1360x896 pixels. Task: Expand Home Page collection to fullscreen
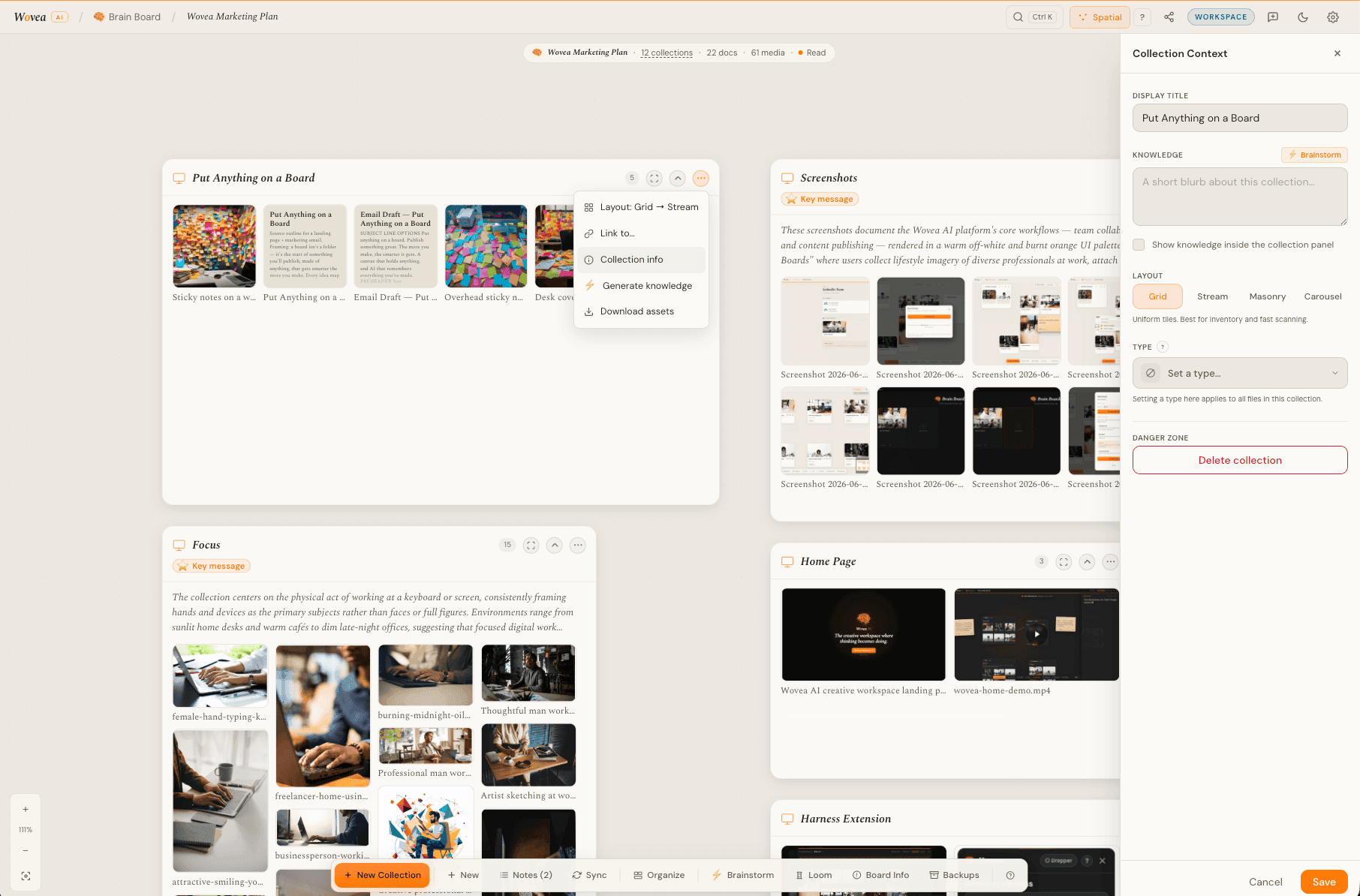click(1064, 561)
